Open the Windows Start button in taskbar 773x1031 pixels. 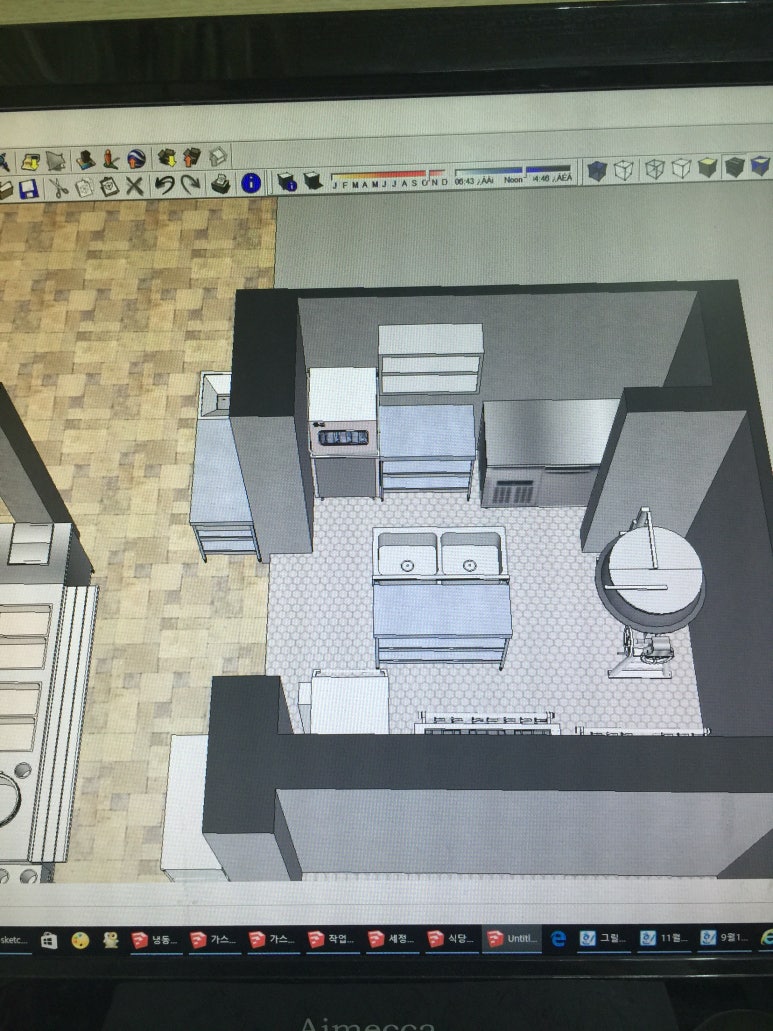pyautogui.click(x=49, y=941)
